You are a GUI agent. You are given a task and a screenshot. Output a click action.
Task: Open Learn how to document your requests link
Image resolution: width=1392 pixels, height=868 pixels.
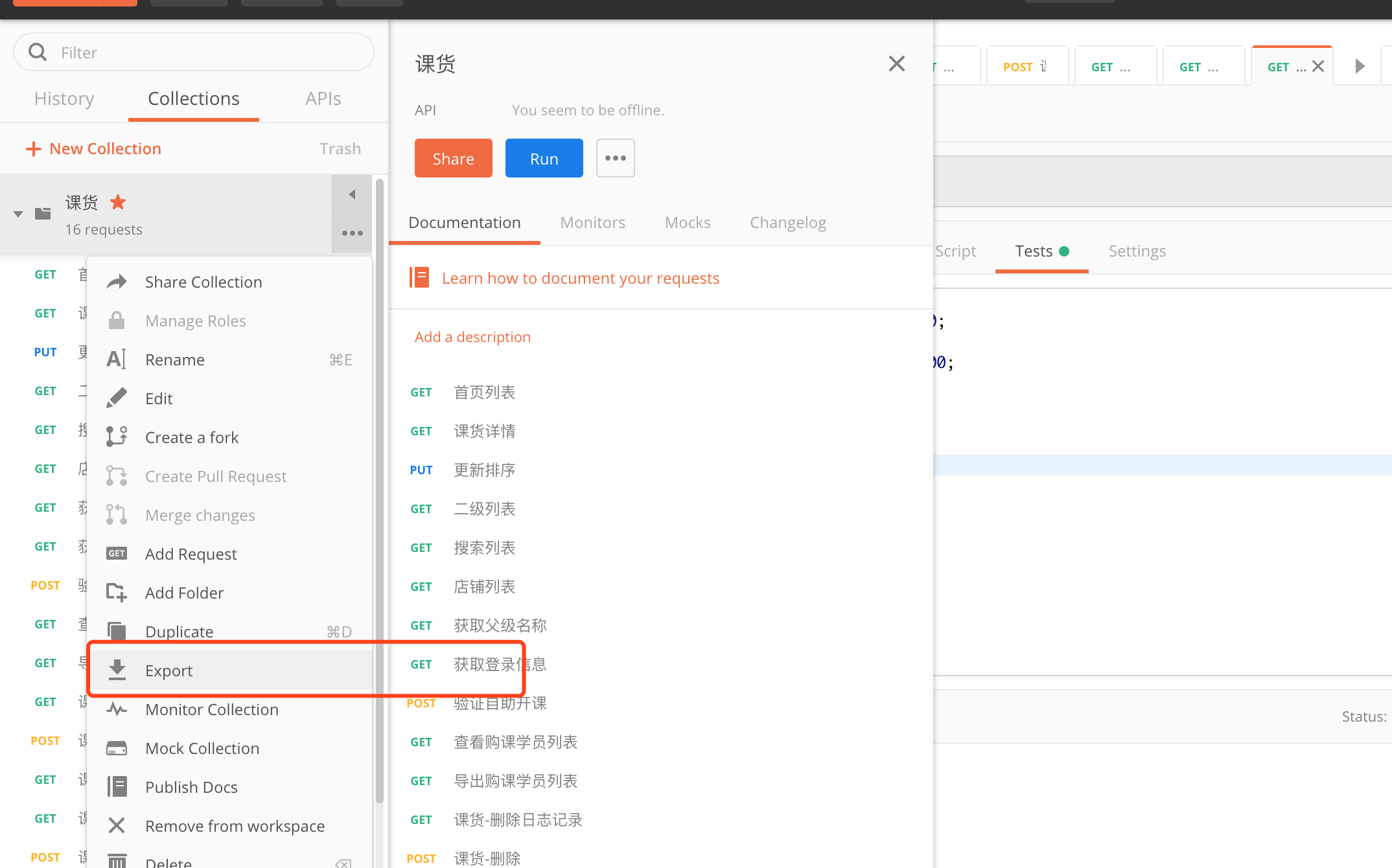[x=580, y=279]
